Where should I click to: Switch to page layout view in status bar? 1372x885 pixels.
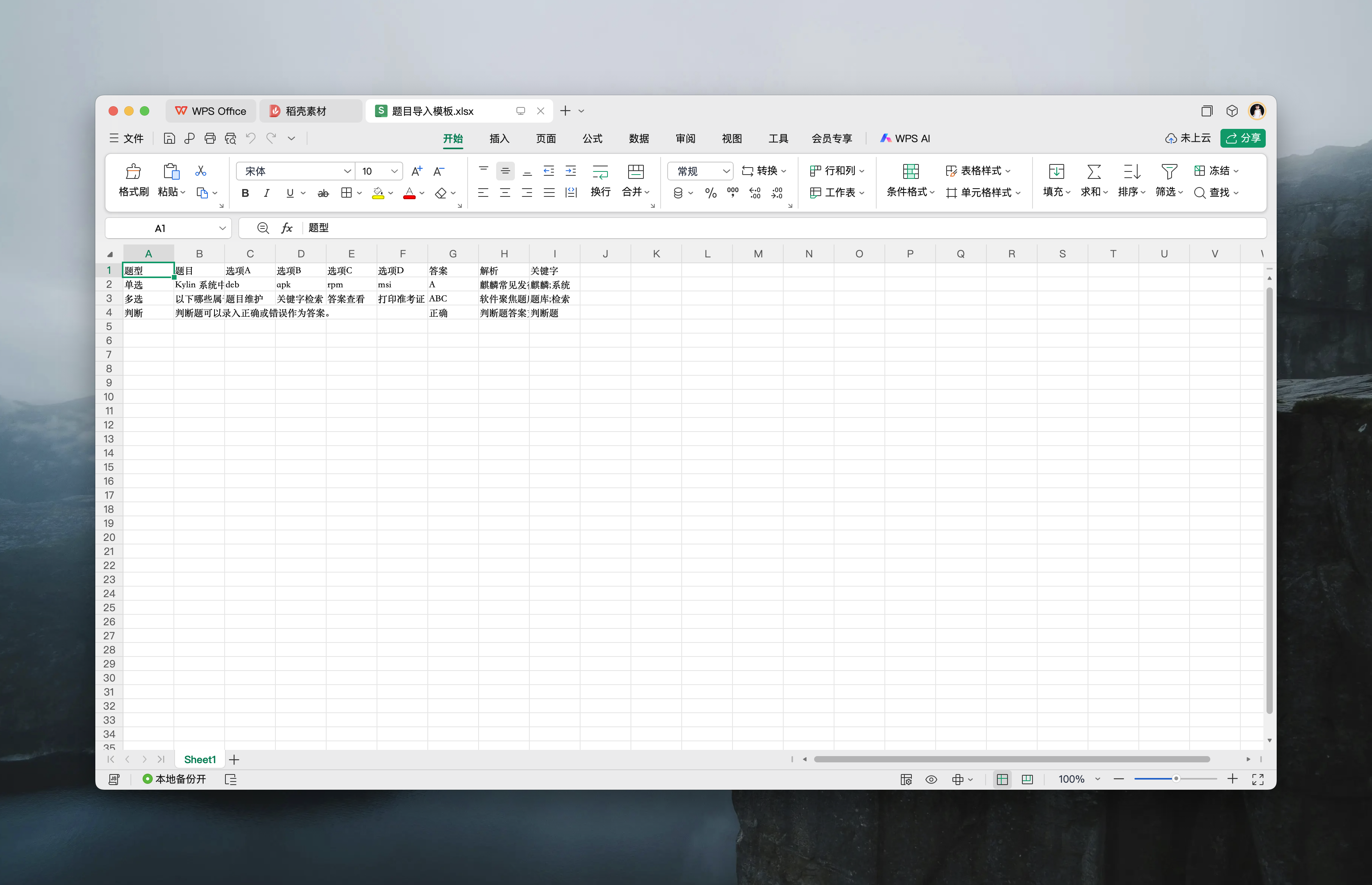click(1027, 780)
